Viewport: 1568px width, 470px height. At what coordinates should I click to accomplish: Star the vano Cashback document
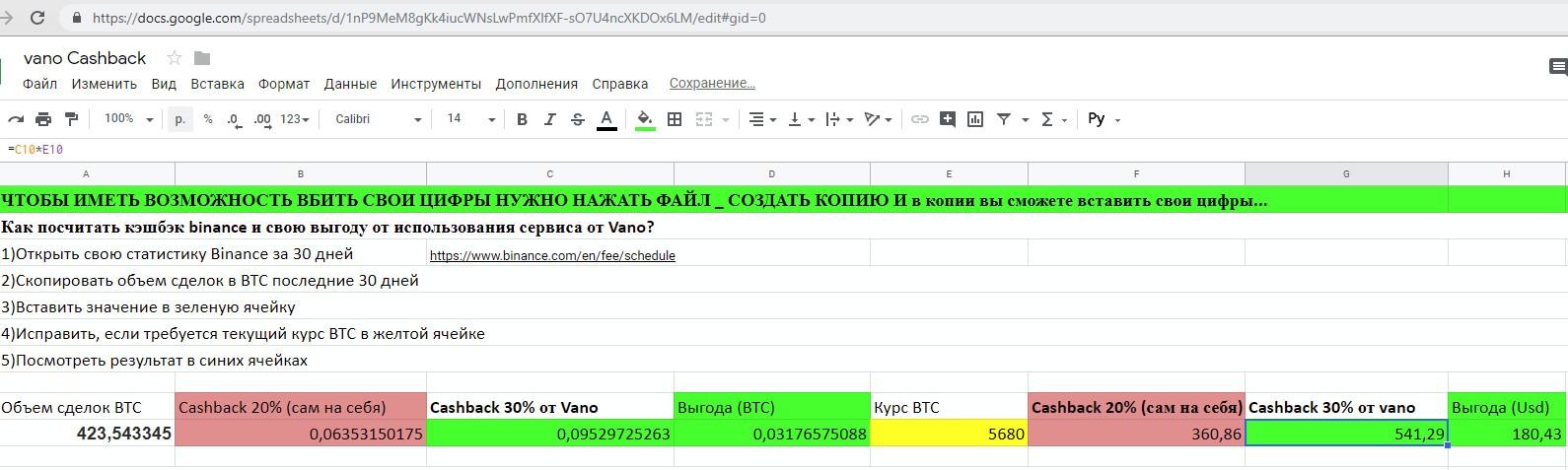click(175, 58)
